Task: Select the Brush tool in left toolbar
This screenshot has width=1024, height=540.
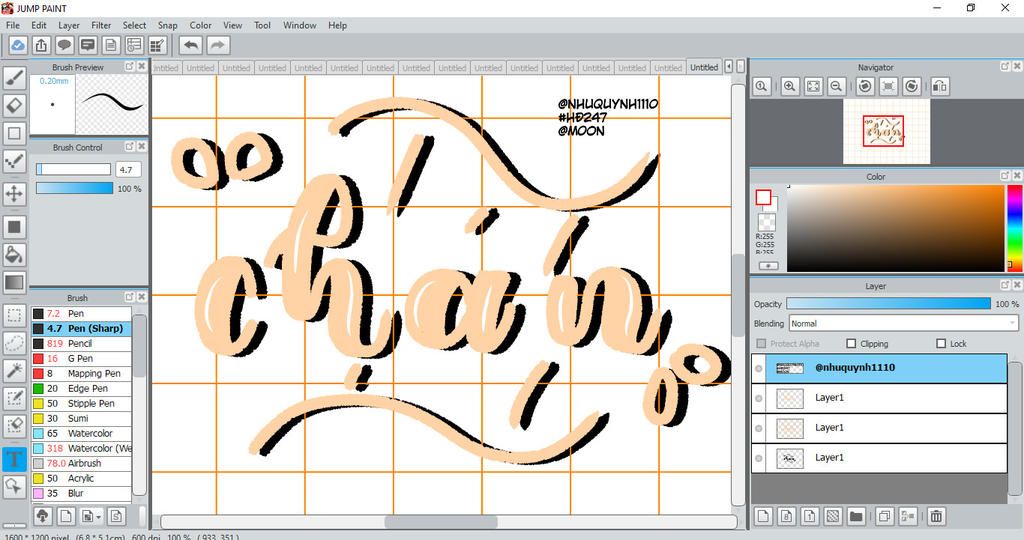Action: point(14,78)
